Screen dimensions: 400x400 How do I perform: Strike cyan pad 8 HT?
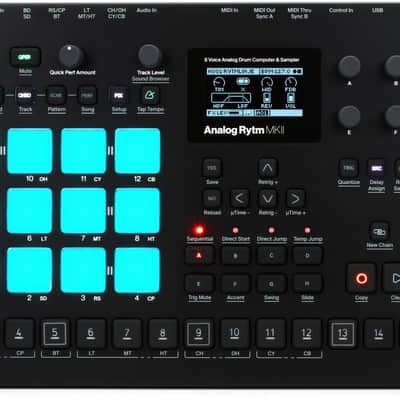[137, 211]
